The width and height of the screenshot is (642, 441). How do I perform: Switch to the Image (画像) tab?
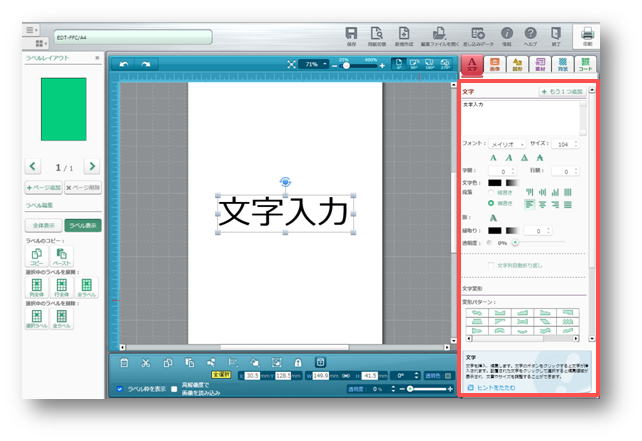(495, 65)
